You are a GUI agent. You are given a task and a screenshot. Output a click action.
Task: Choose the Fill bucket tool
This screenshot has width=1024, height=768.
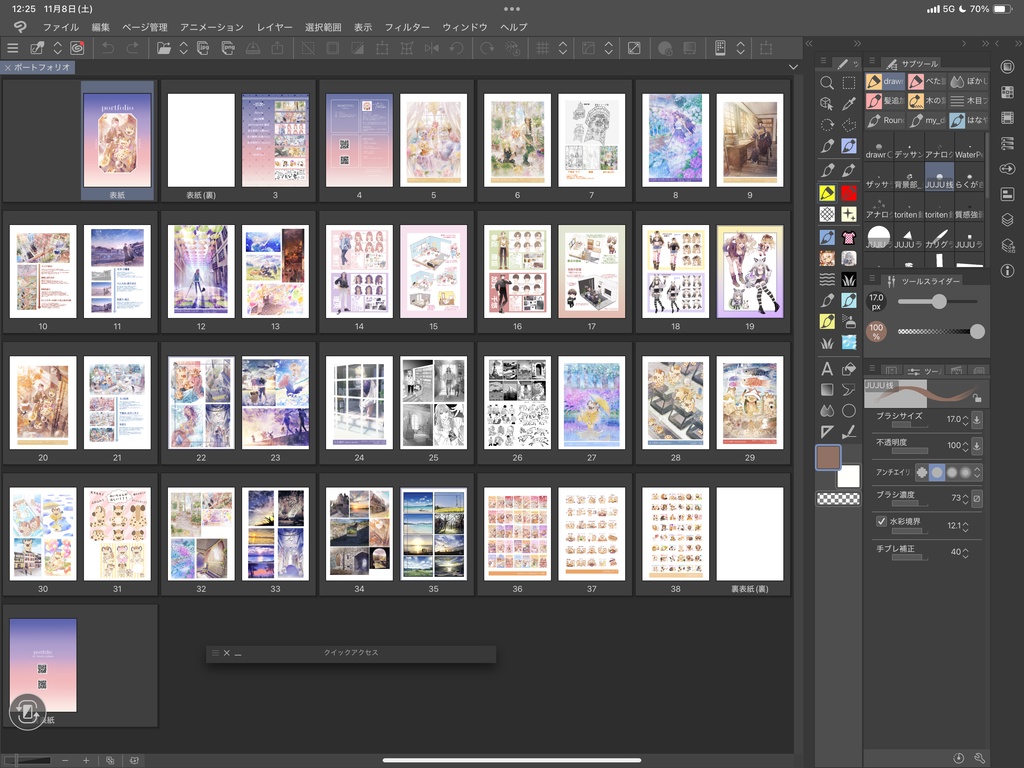click(849, 369)
